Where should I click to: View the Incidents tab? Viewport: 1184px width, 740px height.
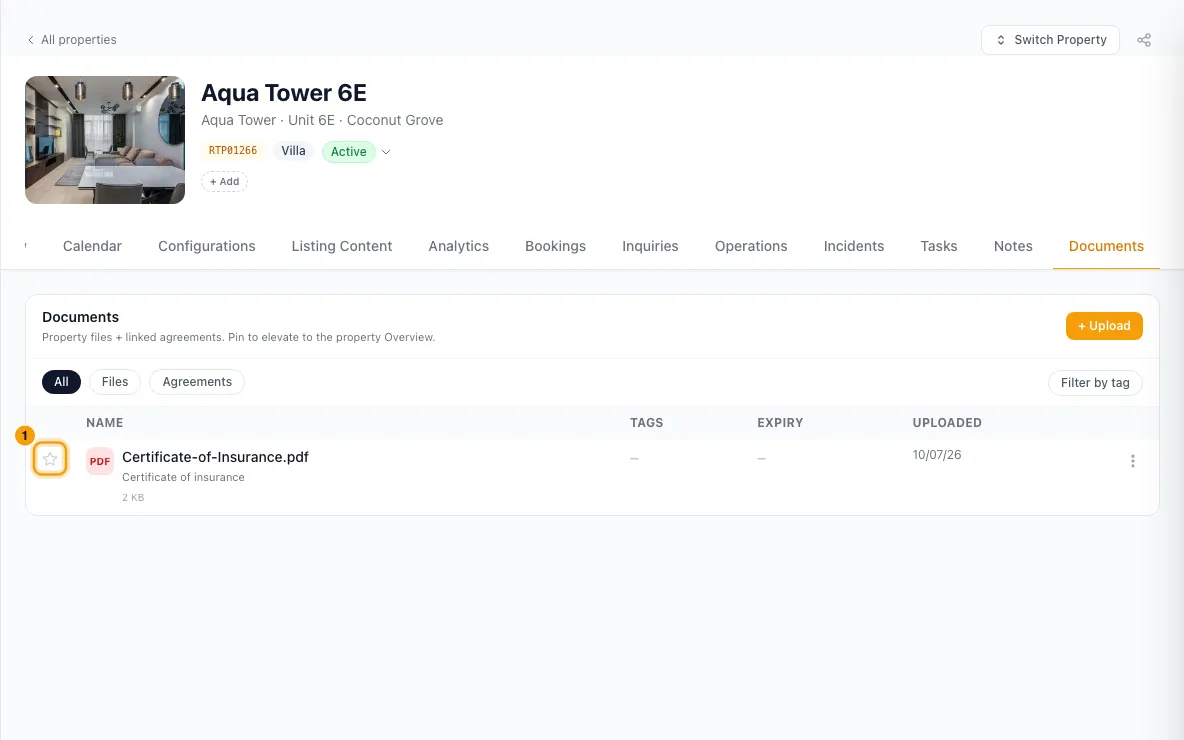[x=854, y=246]
